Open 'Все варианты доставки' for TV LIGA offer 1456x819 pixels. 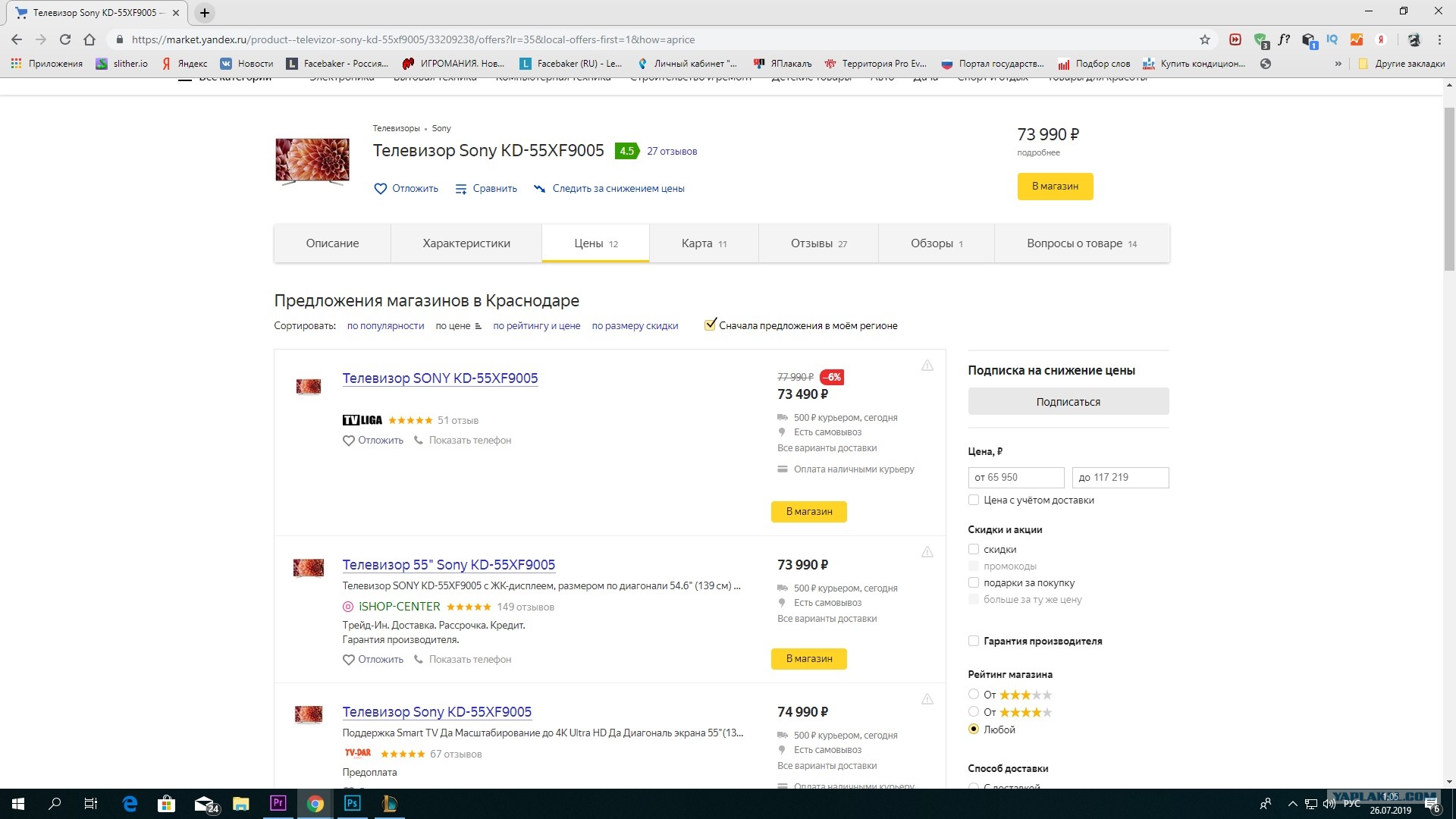tap(827, 448)
